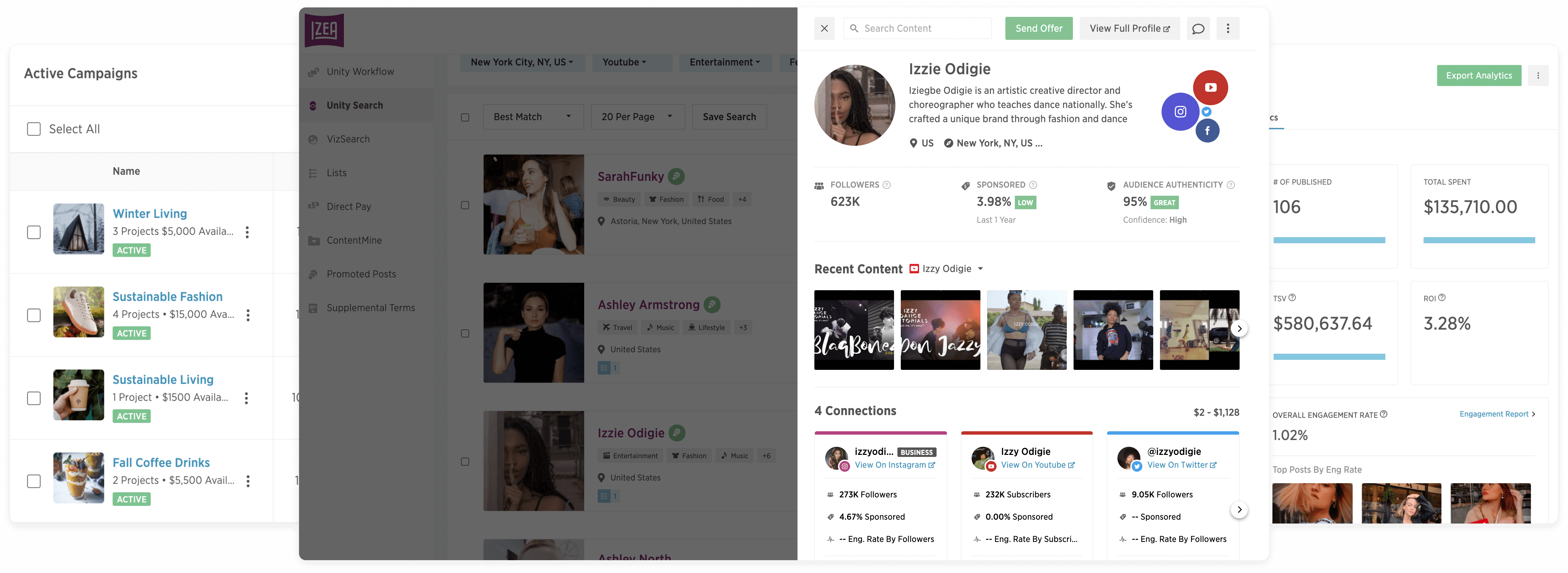The image size is (1568, 573).
Task: Open the Sustainable Living row three-dot menu
Action: point(246,398)
